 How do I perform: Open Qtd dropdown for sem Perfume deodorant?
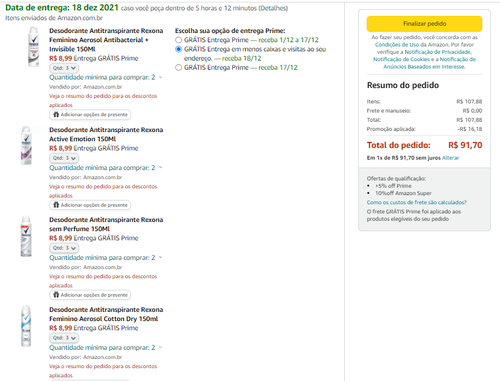click(x=64, y=248)
